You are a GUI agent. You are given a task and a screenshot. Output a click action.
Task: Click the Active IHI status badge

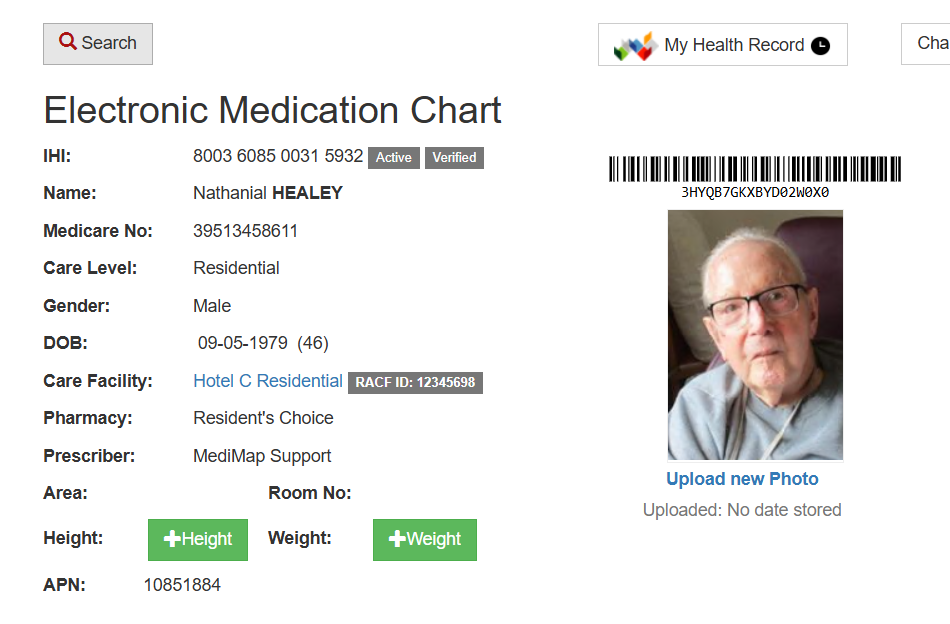(394, 158)
